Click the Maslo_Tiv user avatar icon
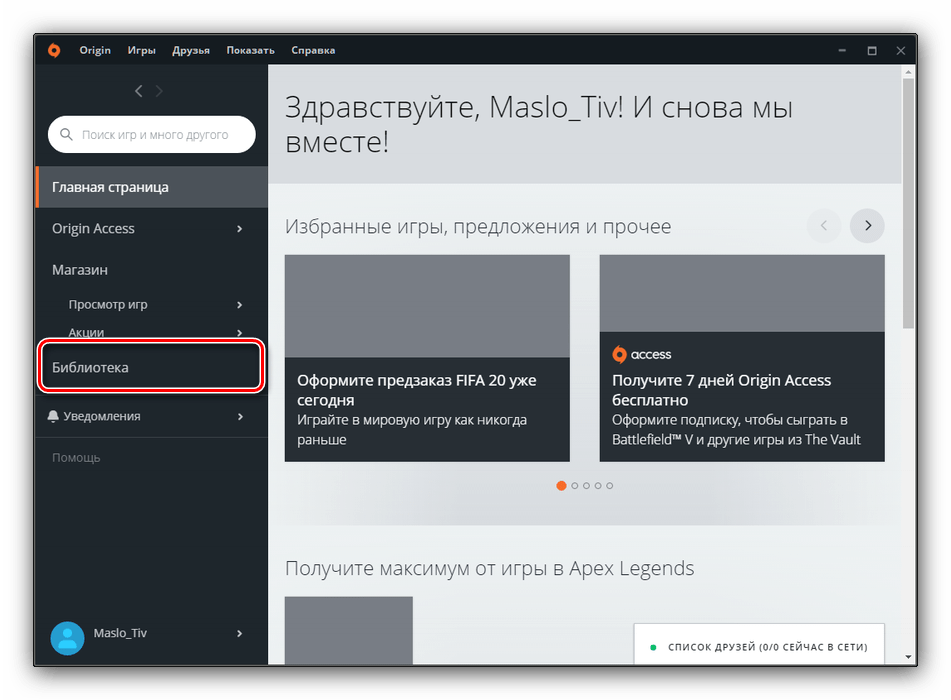 (67, 637)
